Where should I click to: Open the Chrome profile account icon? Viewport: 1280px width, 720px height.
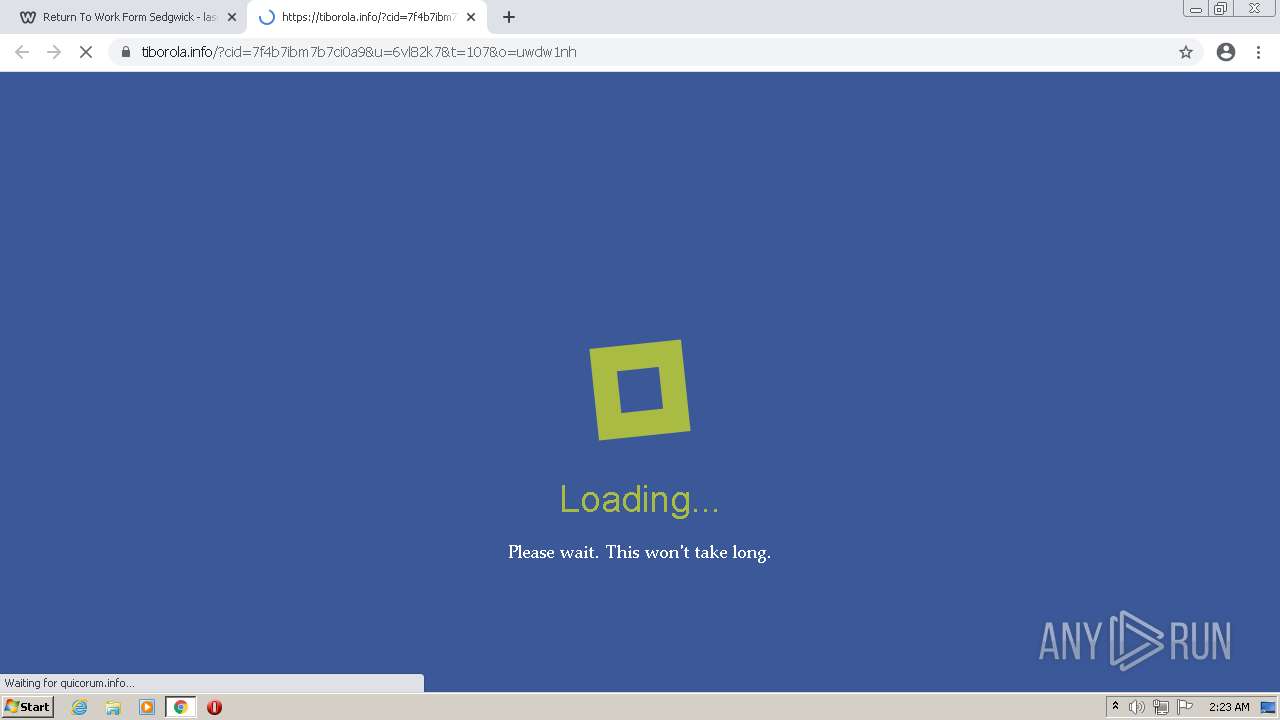[1226, 52]
